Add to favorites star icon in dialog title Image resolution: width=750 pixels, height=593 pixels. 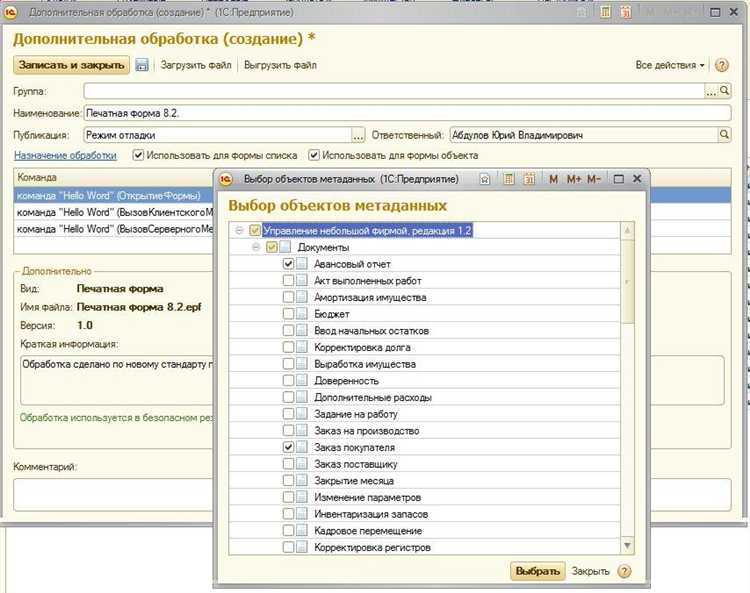(485, 179)
